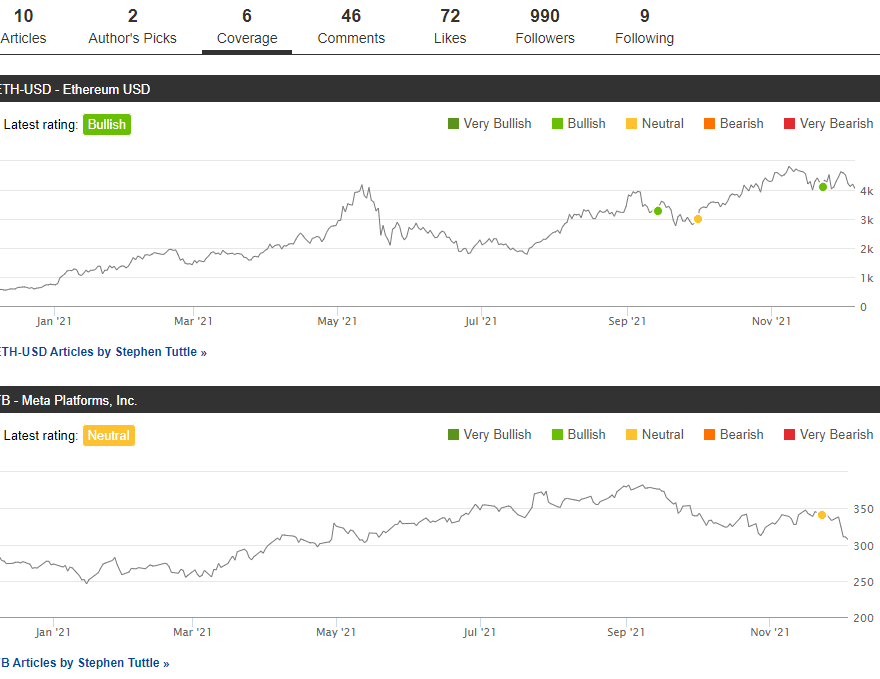Select the Coverage tab
This screenshot has width=880, height=679.
point(247,27)
